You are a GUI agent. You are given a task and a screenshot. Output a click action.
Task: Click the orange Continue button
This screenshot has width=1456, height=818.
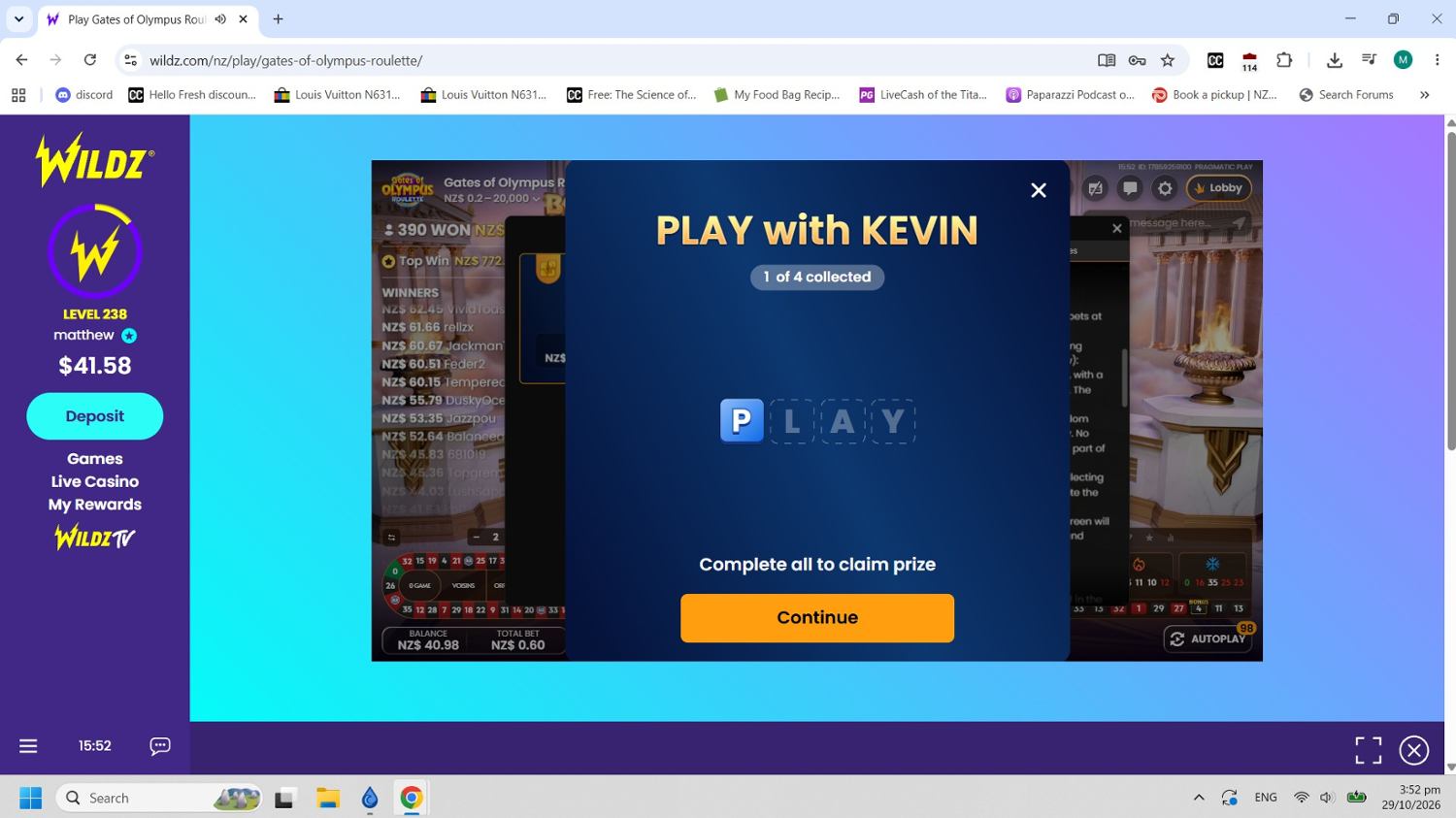pyautogui.click(x=817, y=618)
